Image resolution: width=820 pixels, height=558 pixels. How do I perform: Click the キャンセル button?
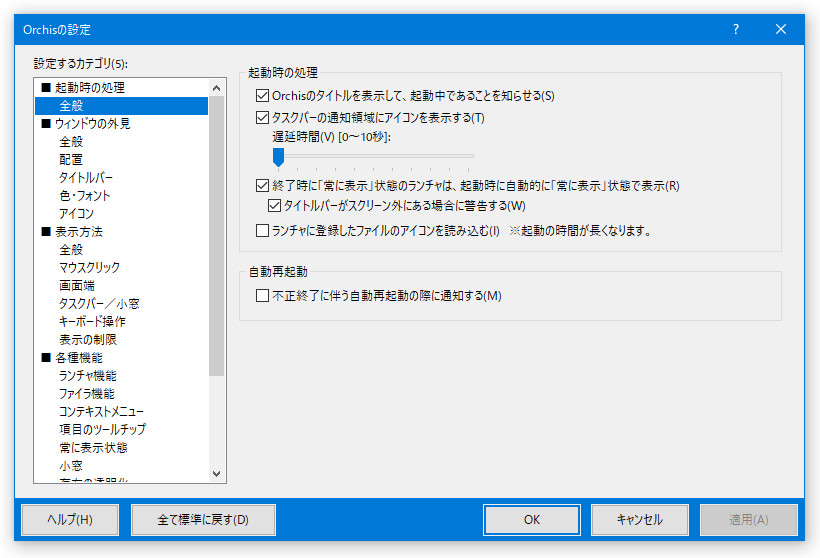click(640, 520)
